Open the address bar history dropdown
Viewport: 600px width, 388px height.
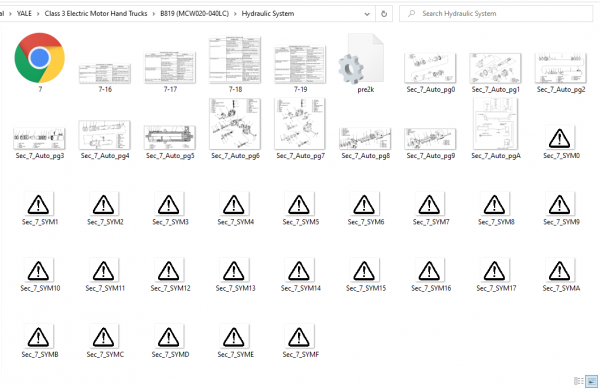(x=367, y=14)
